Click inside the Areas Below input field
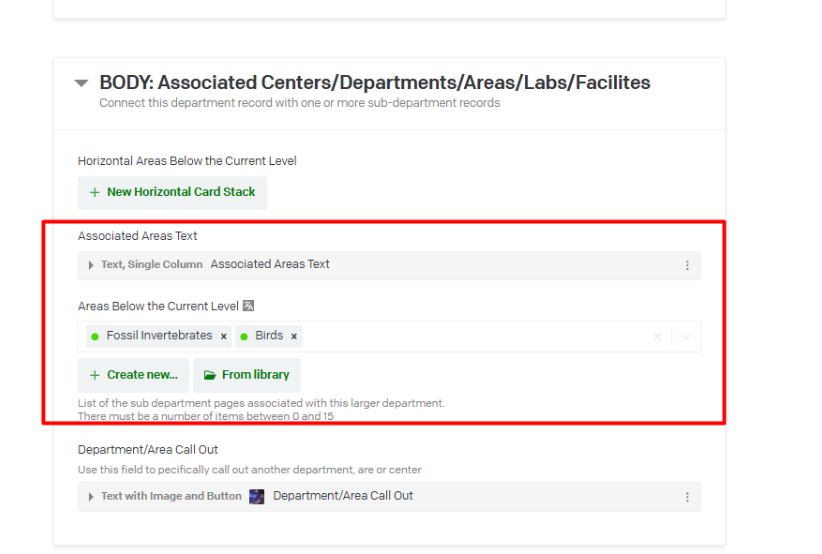 coord(470,337)
